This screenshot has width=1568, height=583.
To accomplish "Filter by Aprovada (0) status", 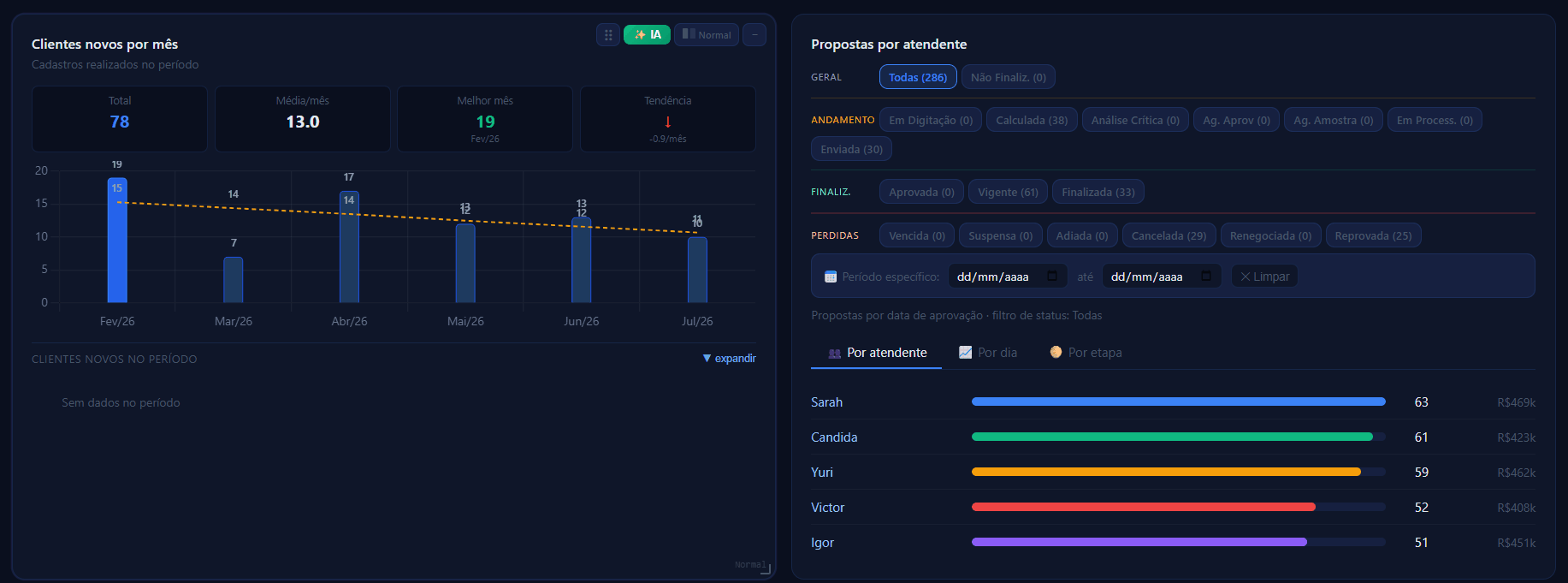I will [921, 192].
